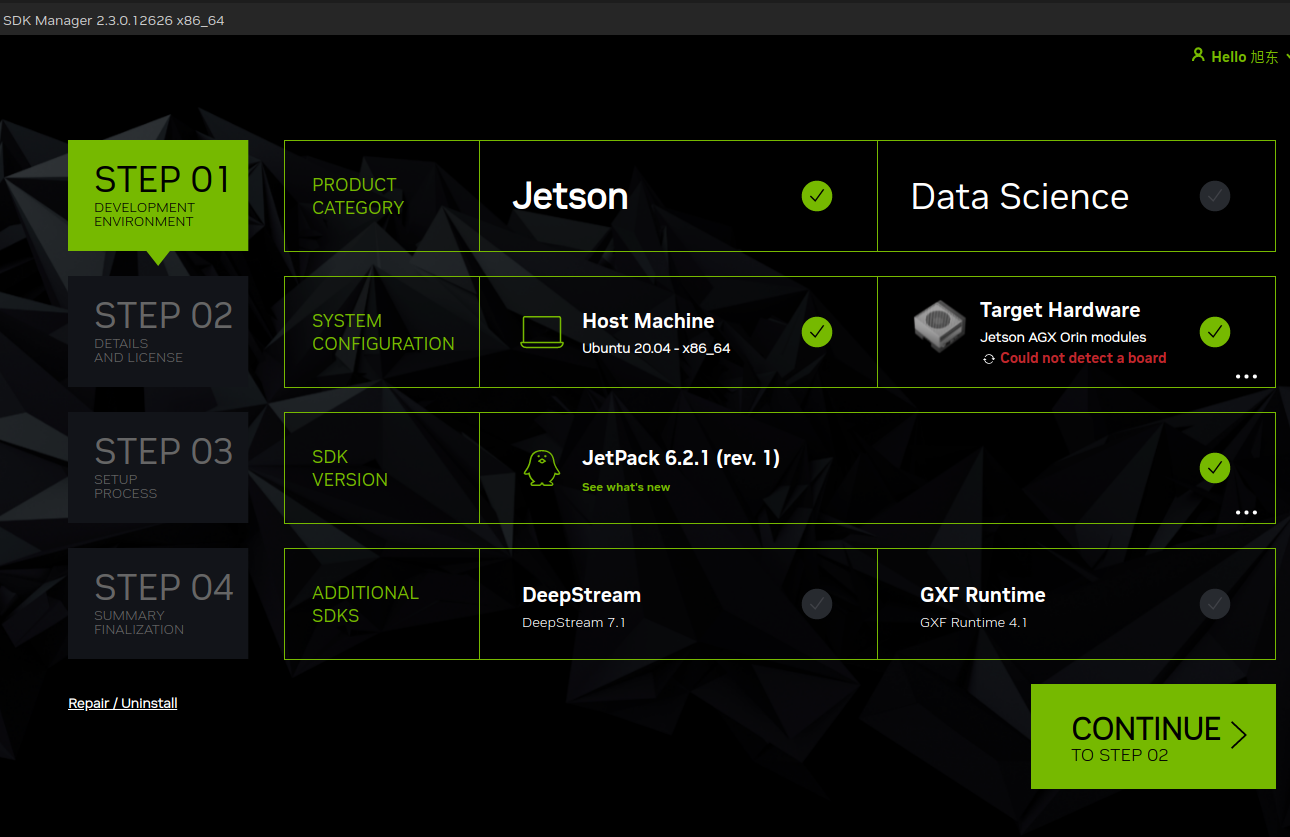Click the refresh icon next to Could not detect a board

click(x=989, y=359)
